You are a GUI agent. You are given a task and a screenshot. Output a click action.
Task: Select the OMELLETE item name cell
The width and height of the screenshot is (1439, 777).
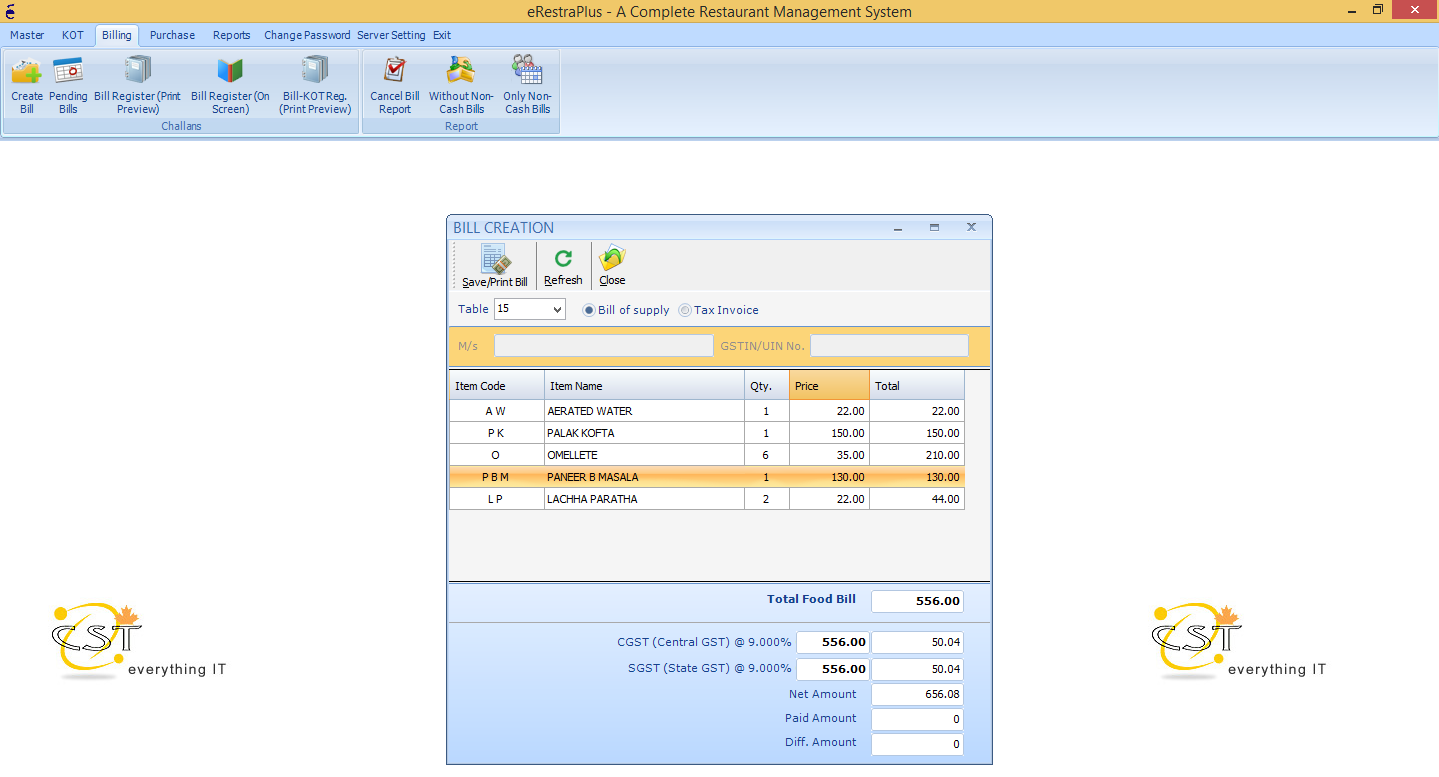pos(645,455)
